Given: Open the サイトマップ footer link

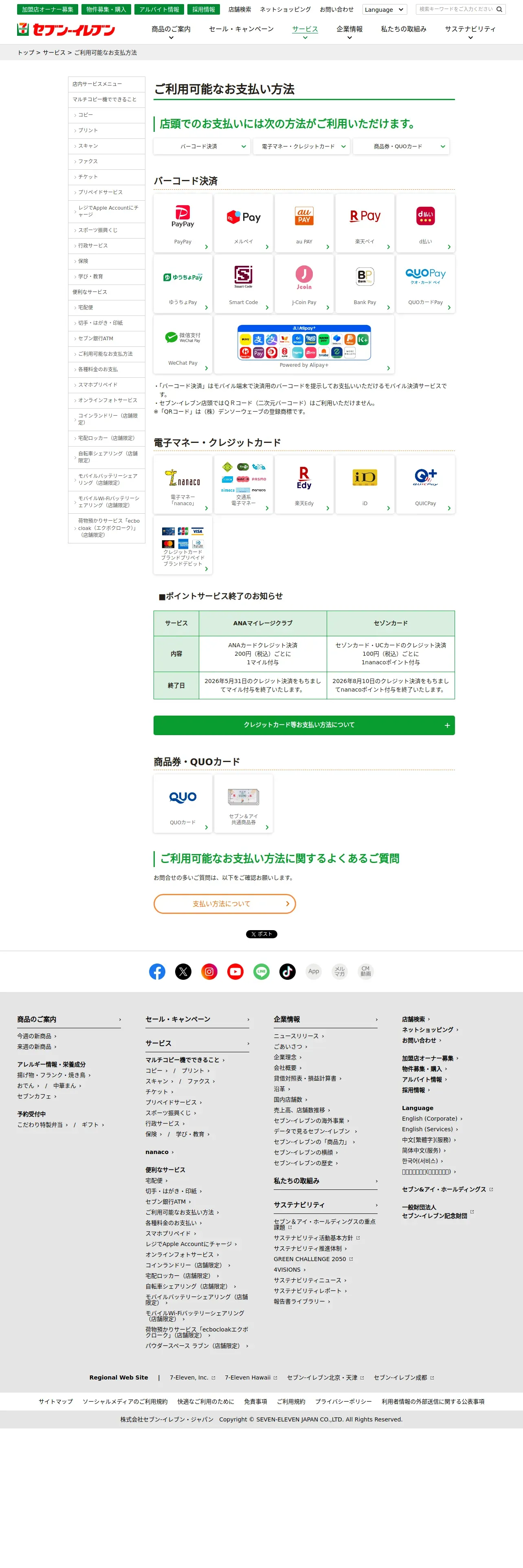Looking at the screenshot, I should 56,1401.
